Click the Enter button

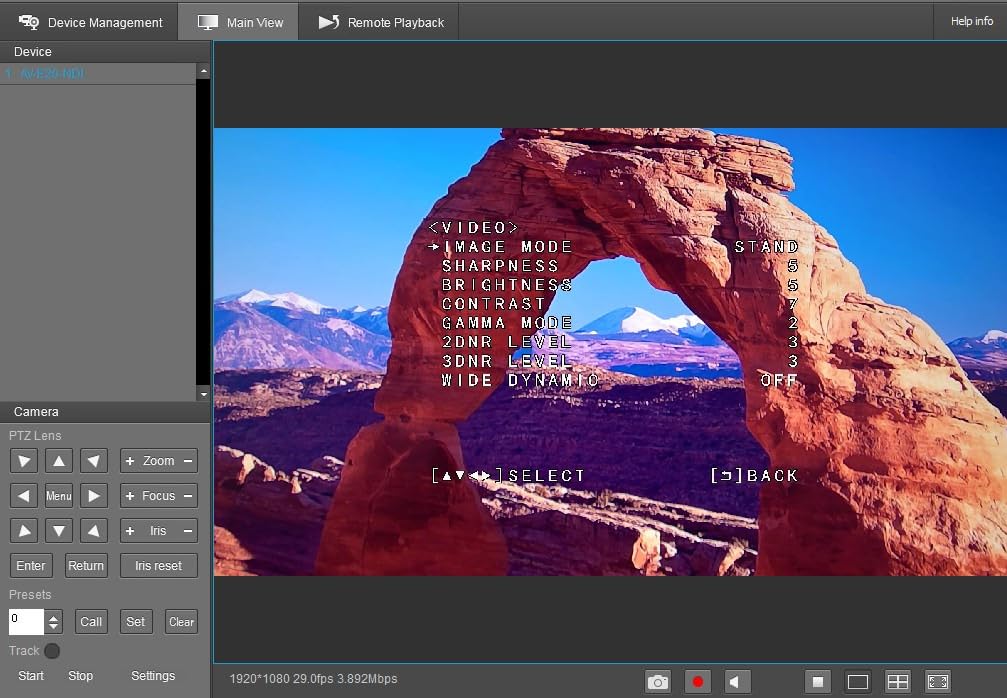click(x=31, y=566)
